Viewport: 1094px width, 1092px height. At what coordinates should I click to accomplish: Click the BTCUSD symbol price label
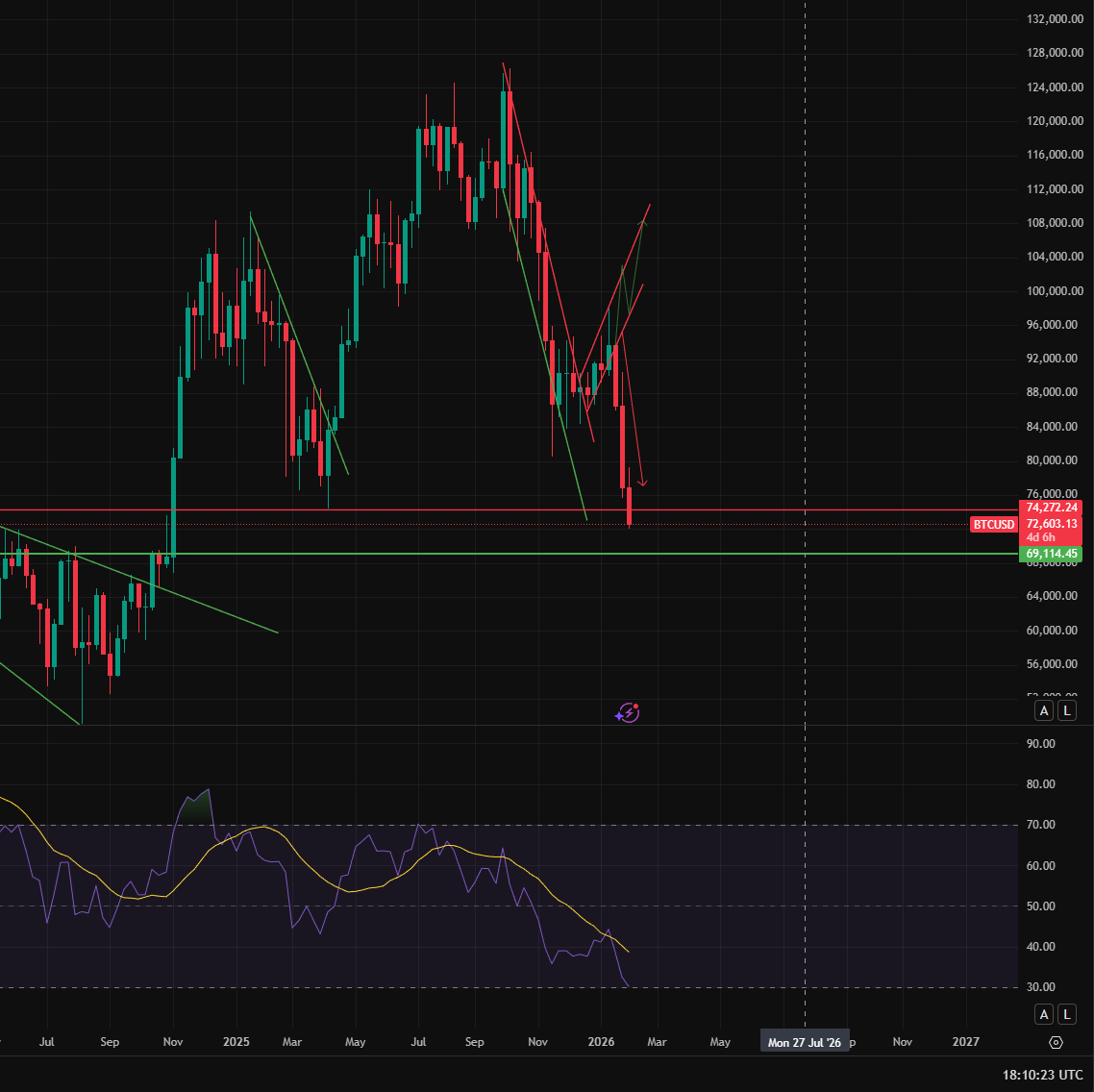993,524
